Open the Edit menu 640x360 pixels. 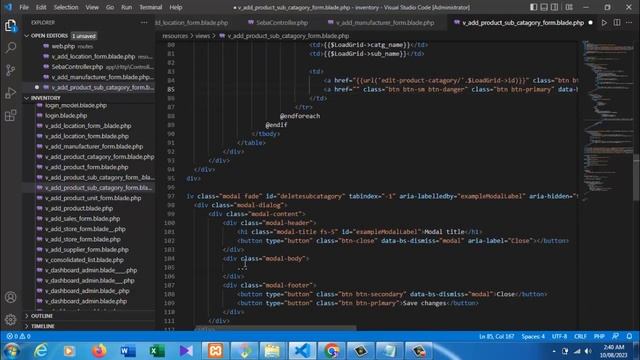click(x=41, y=7)
